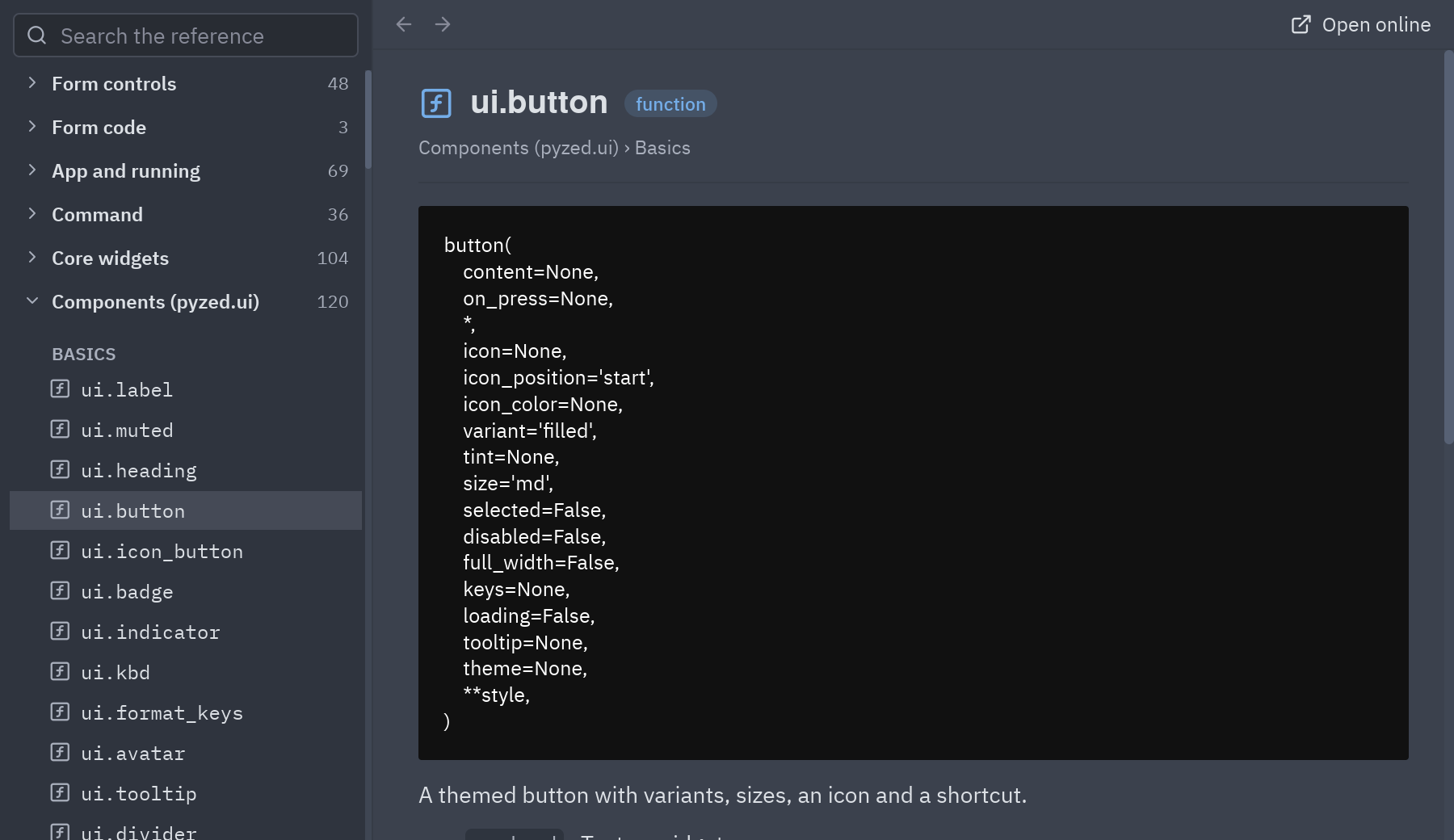Click the function icon in the selected ui.button row
Screen dimensions: 1454x840
(60, 510)
